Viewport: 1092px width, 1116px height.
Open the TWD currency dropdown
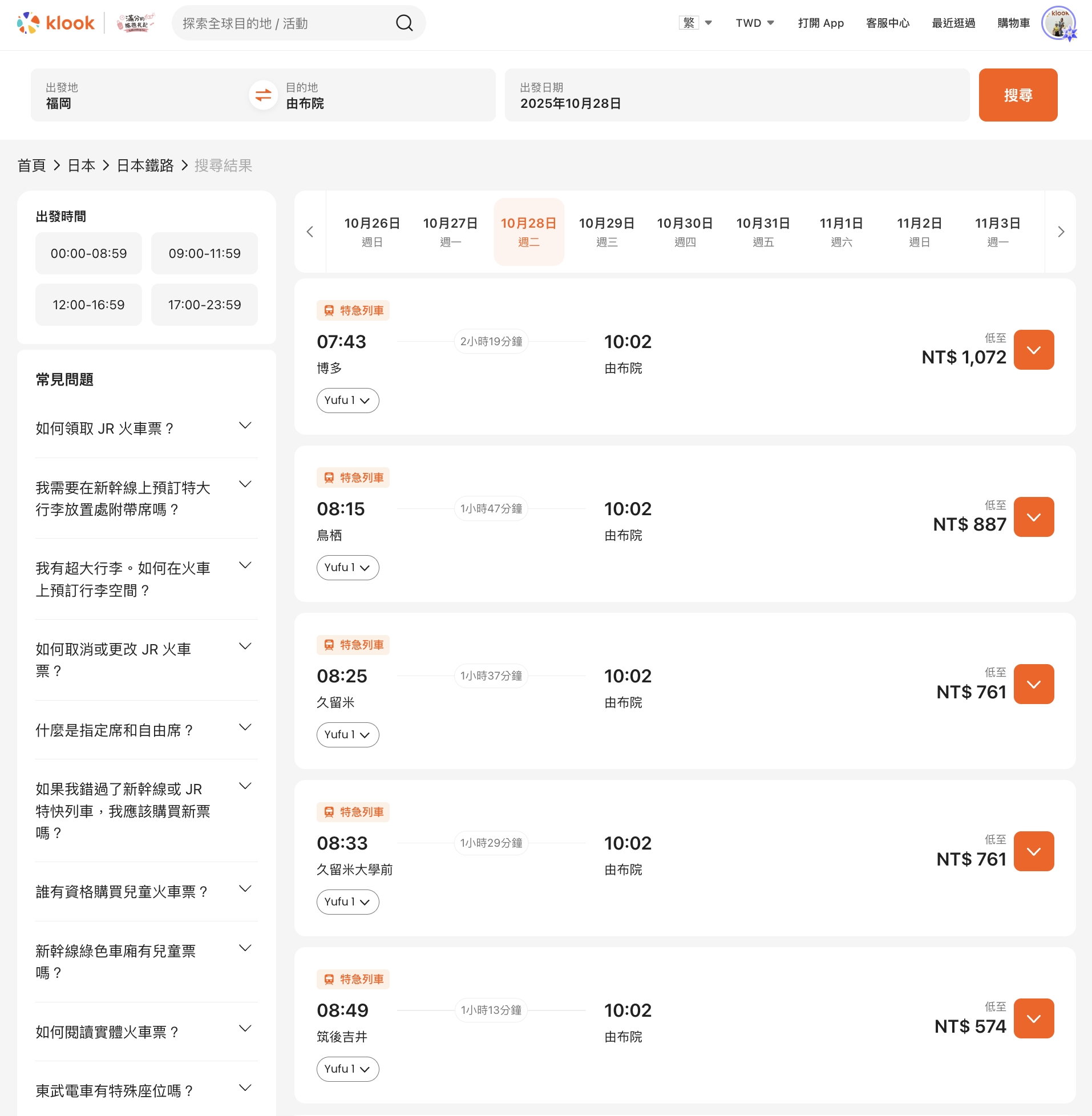pos(754,23)
